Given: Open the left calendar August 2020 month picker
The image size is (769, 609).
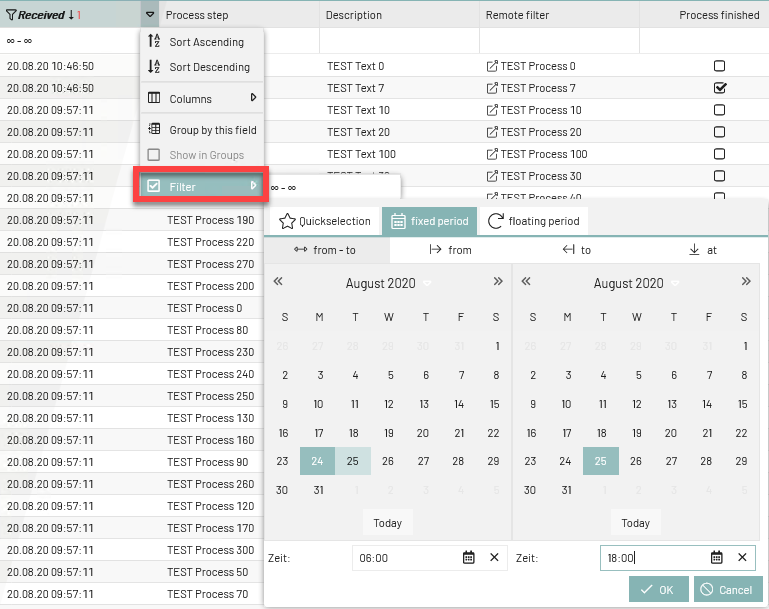Looking at the screenshot, I should pyautogui.click(x=388, y=283).
